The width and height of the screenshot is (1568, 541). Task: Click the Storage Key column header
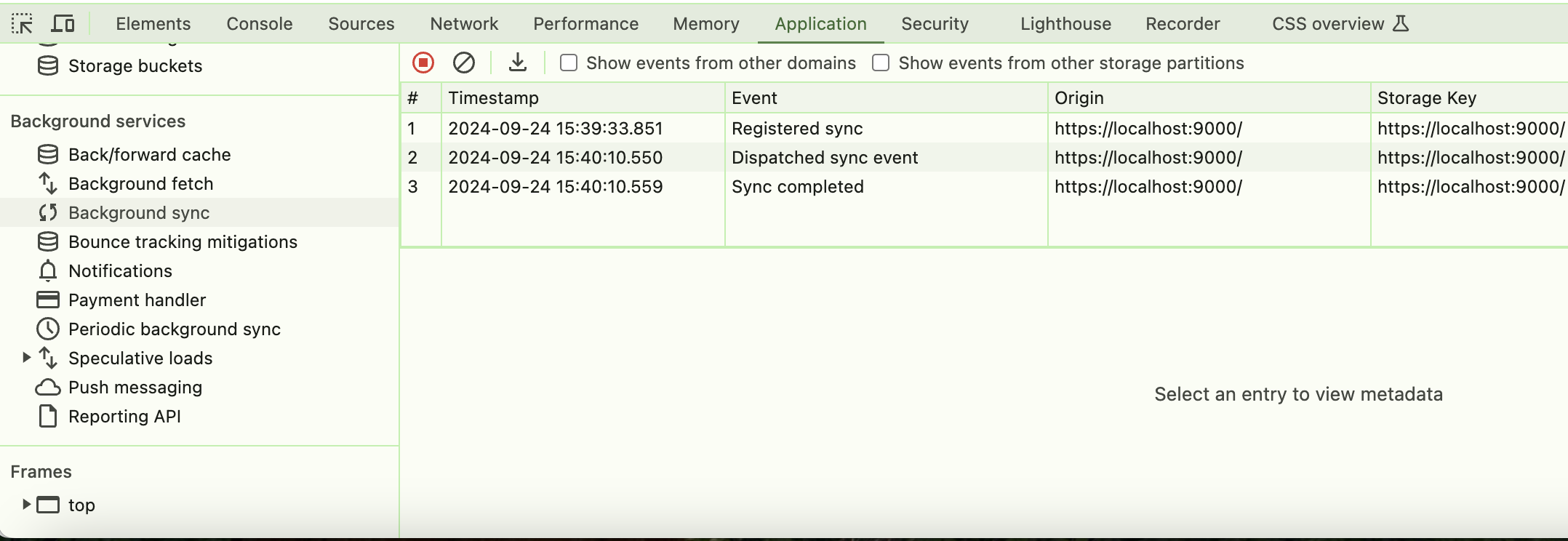click(x=1470, y=98)
